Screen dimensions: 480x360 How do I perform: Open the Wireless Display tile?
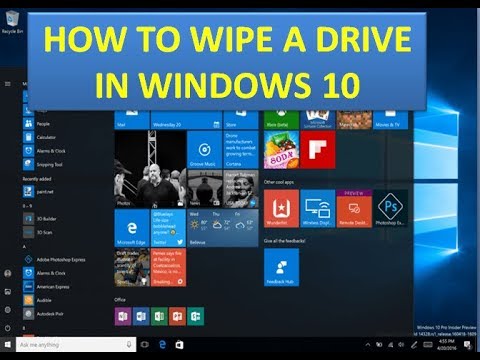318,209
